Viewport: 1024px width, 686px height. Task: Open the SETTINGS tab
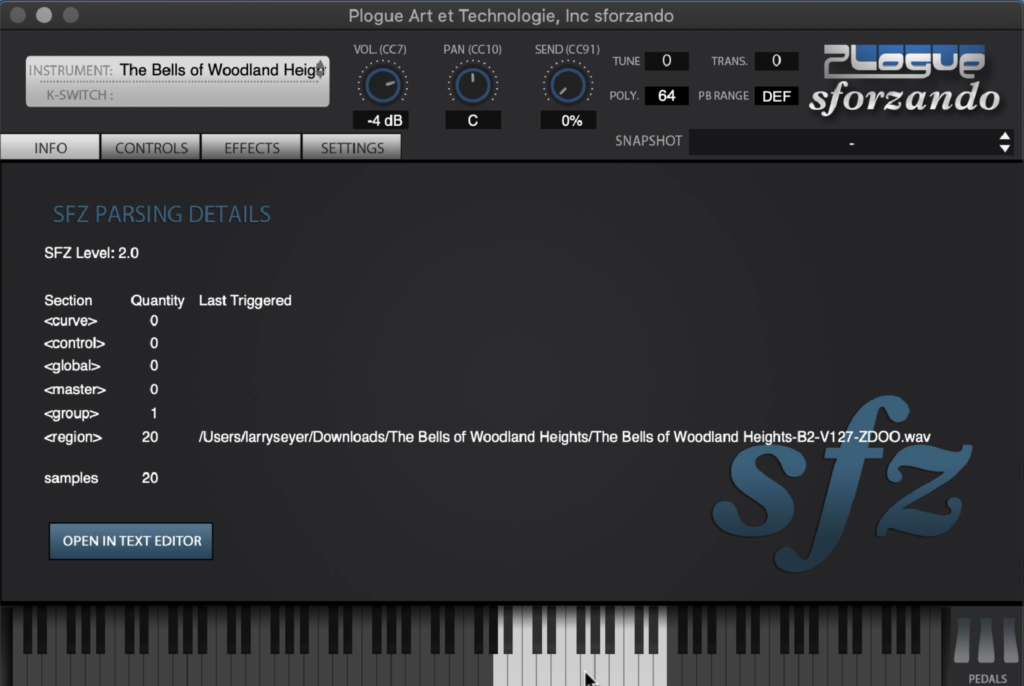tap(352, 148)
